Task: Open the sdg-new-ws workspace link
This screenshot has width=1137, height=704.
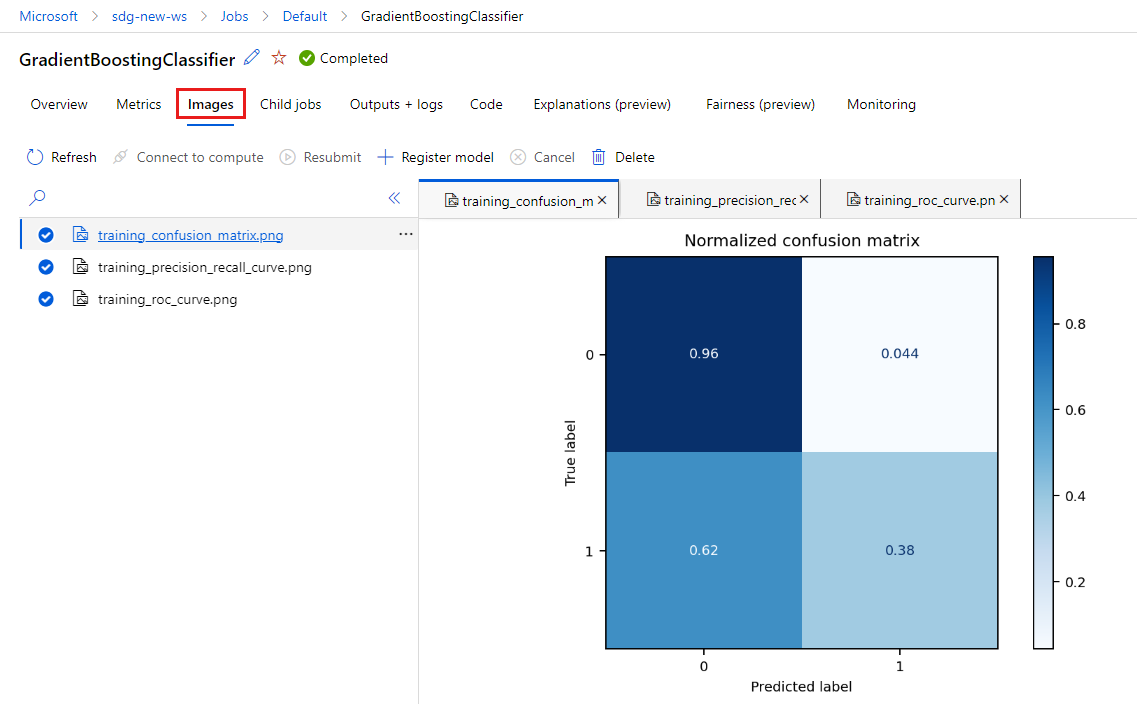Action: point(150,16)
